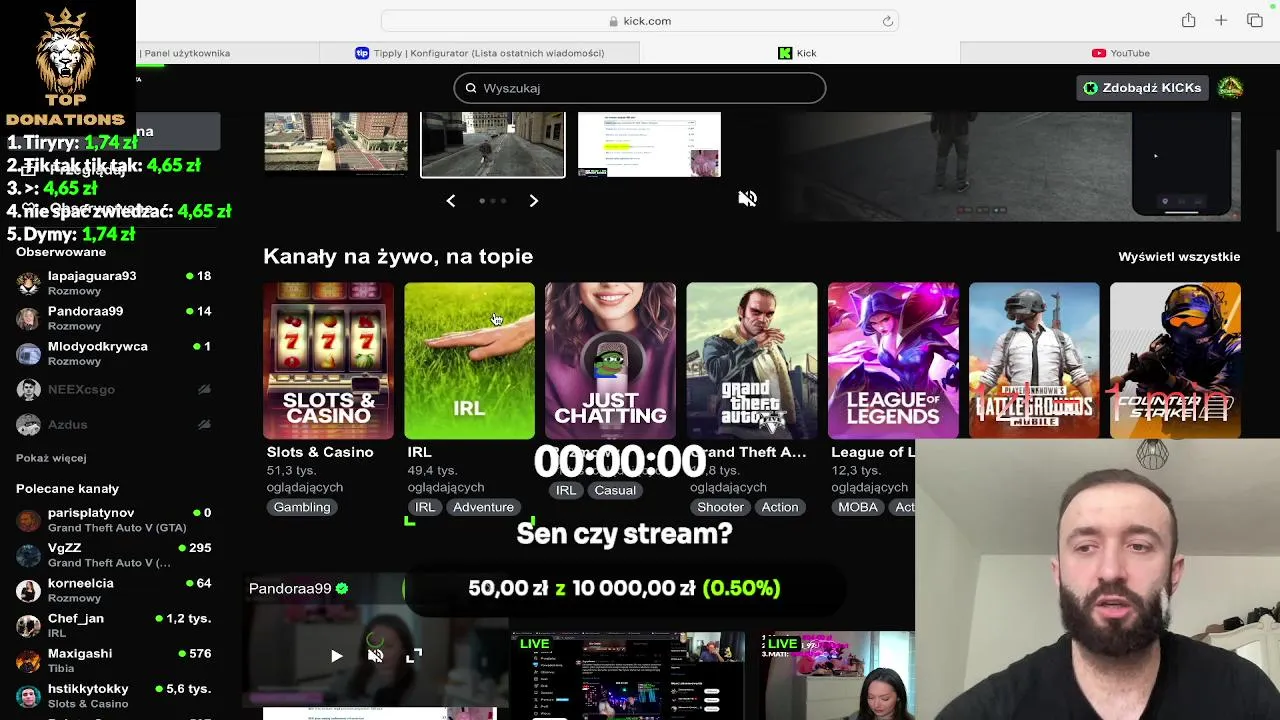This screenshot has width=1280, height=720.
Task: Click lapajaguara93 avatar icon
Action: (29, 283)
